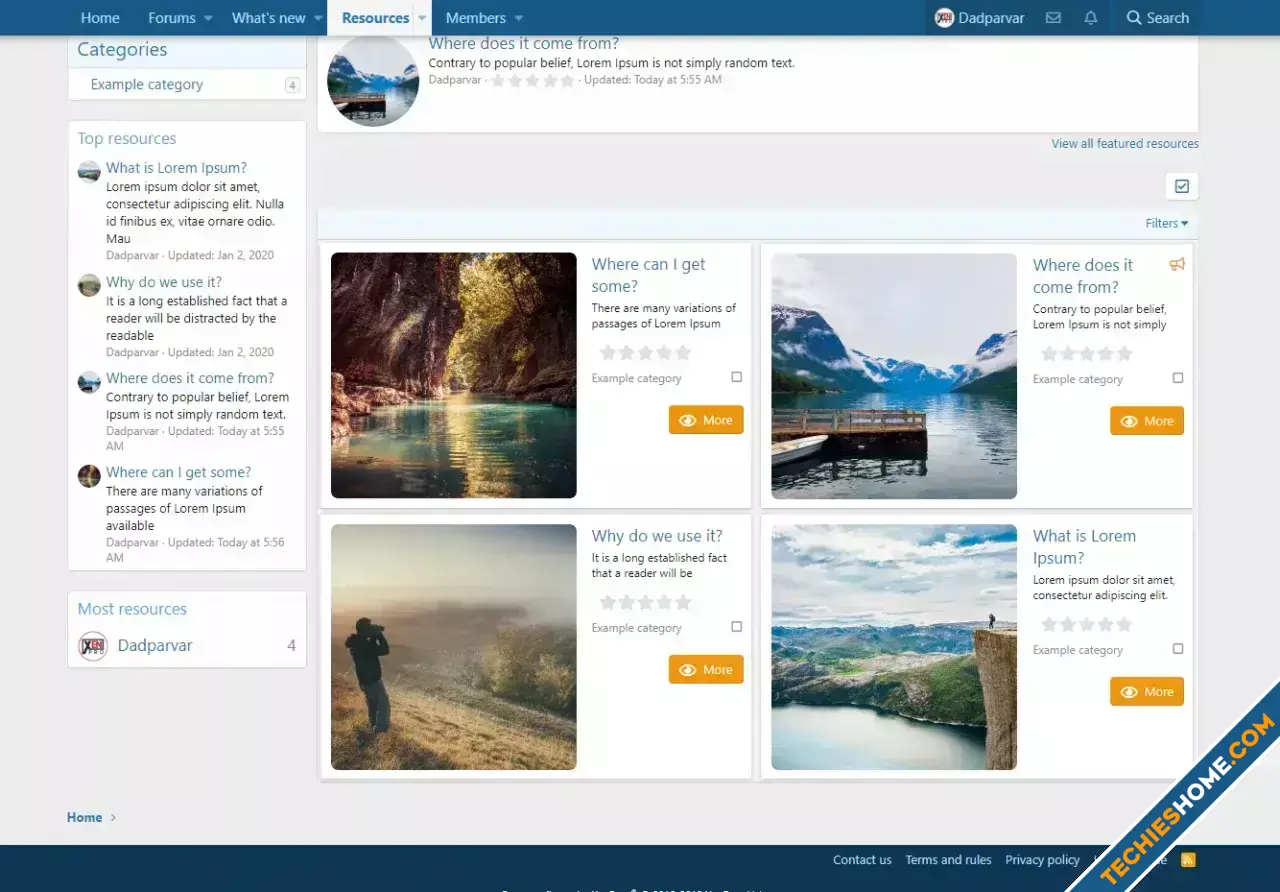Open the Filters dropdown

click(1167, 224)
